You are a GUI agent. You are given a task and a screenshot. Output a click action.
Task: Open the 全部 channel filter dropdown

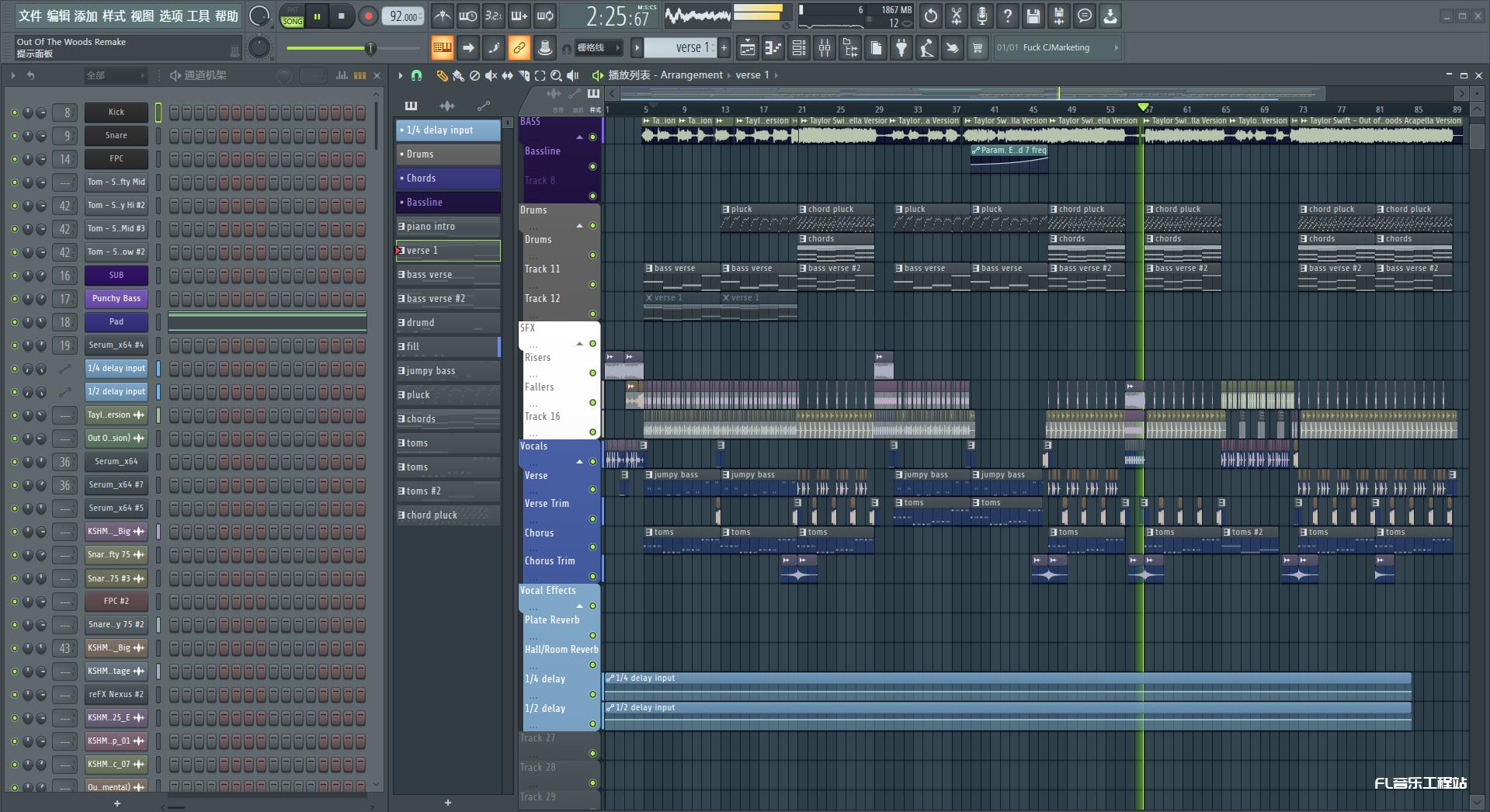pyautogui.click(x=115, y=75)
